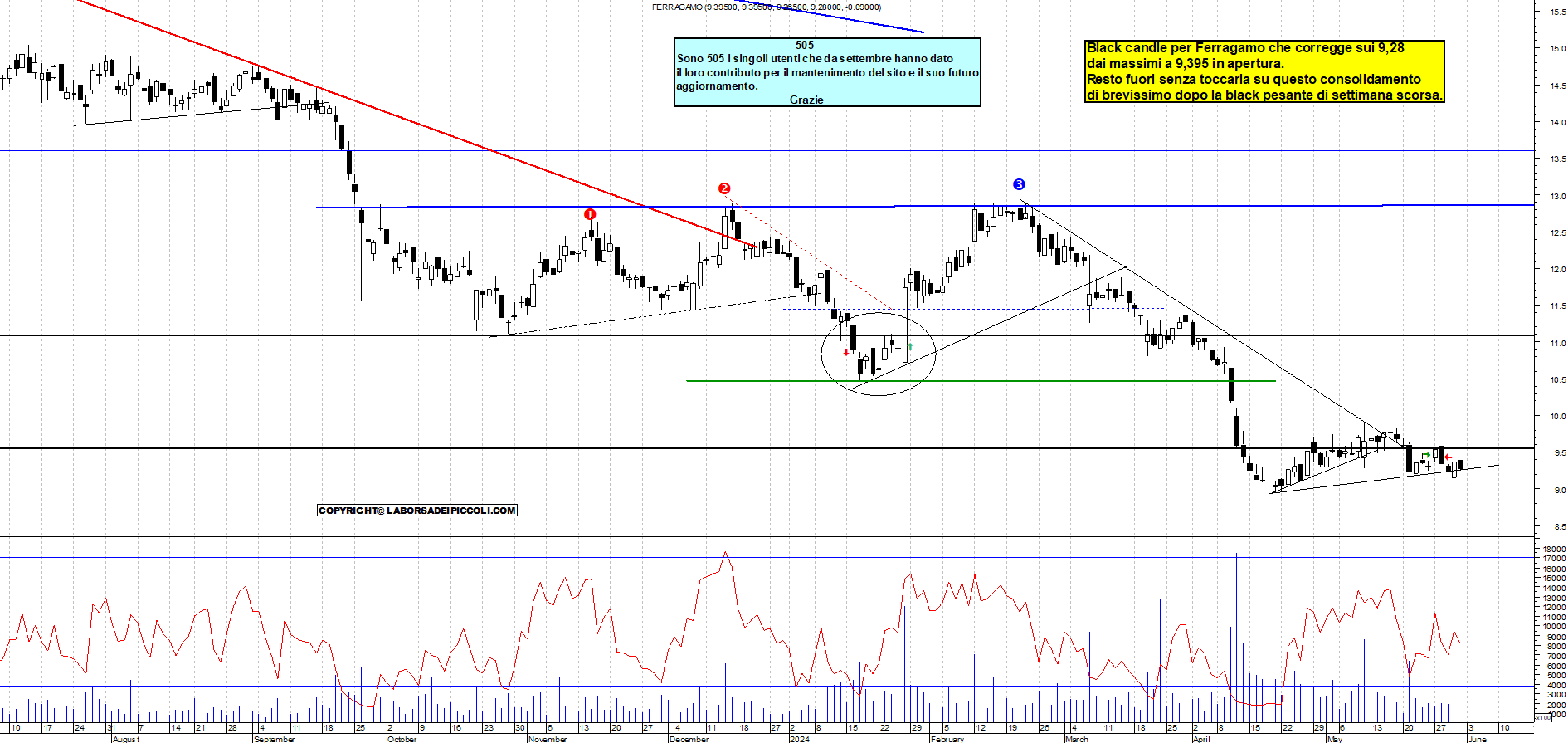The width and height of the screenshot is (1568, 743).
Task: Click the 'September' month label
Action: [x=275, y=739]
